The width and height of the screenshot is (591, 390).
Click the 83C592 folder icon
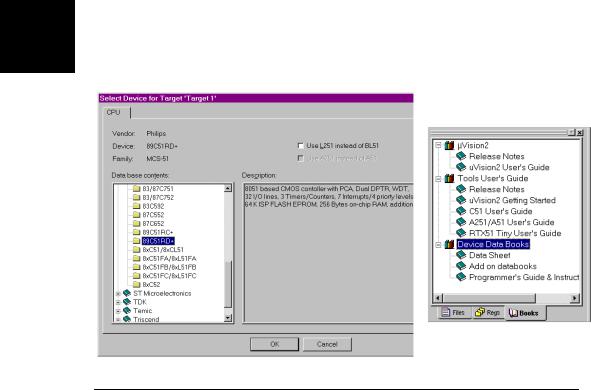click(136, 206)
